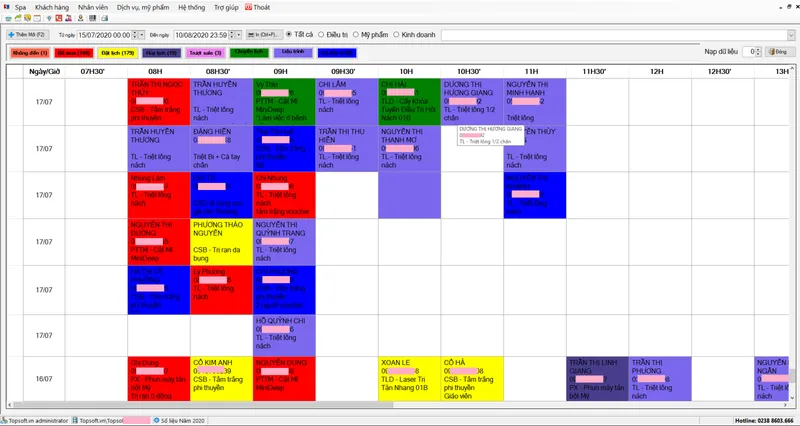The width and height of the screenshot is (800, 426).
Task: Click the Thêm Mới (F2) button
Action: (x=28, y=35)
